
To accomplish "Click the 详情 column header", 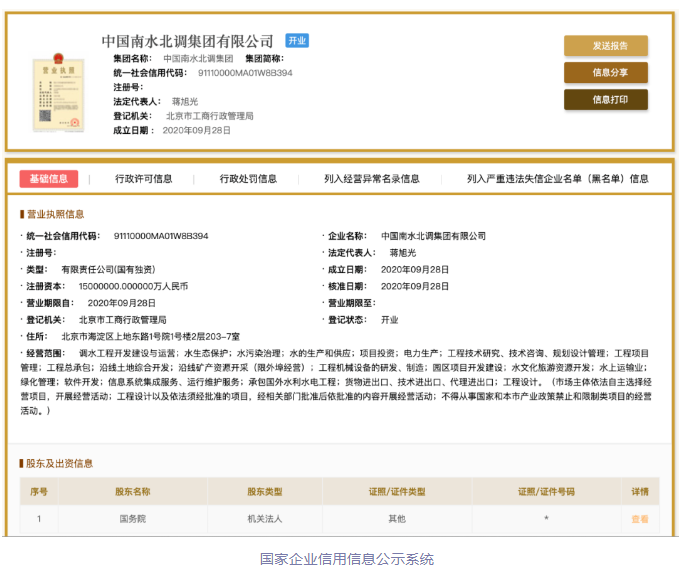I will pyautogui.click(x=640, y=492).
